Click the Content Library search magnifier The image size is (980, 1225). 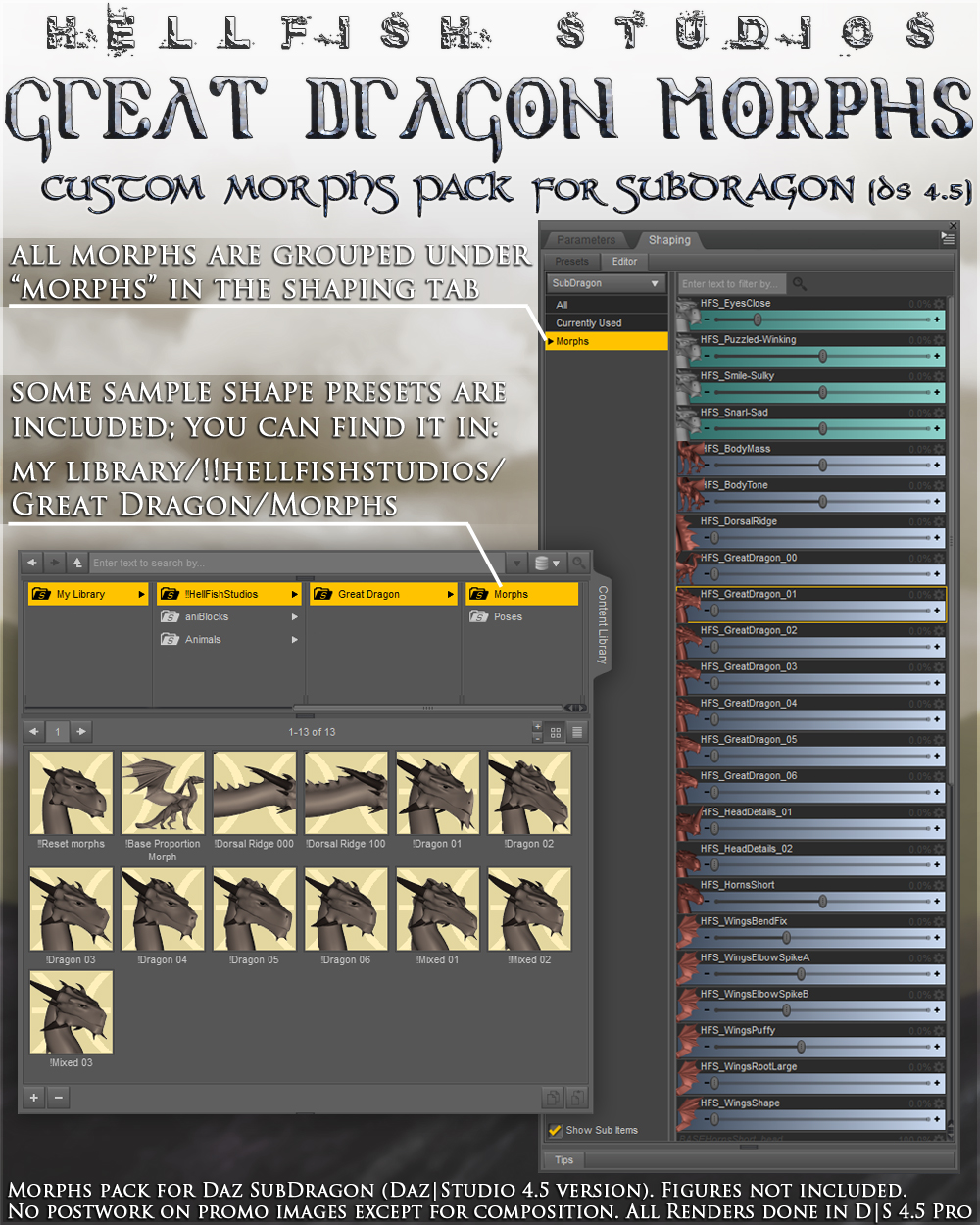pos(579,563)
